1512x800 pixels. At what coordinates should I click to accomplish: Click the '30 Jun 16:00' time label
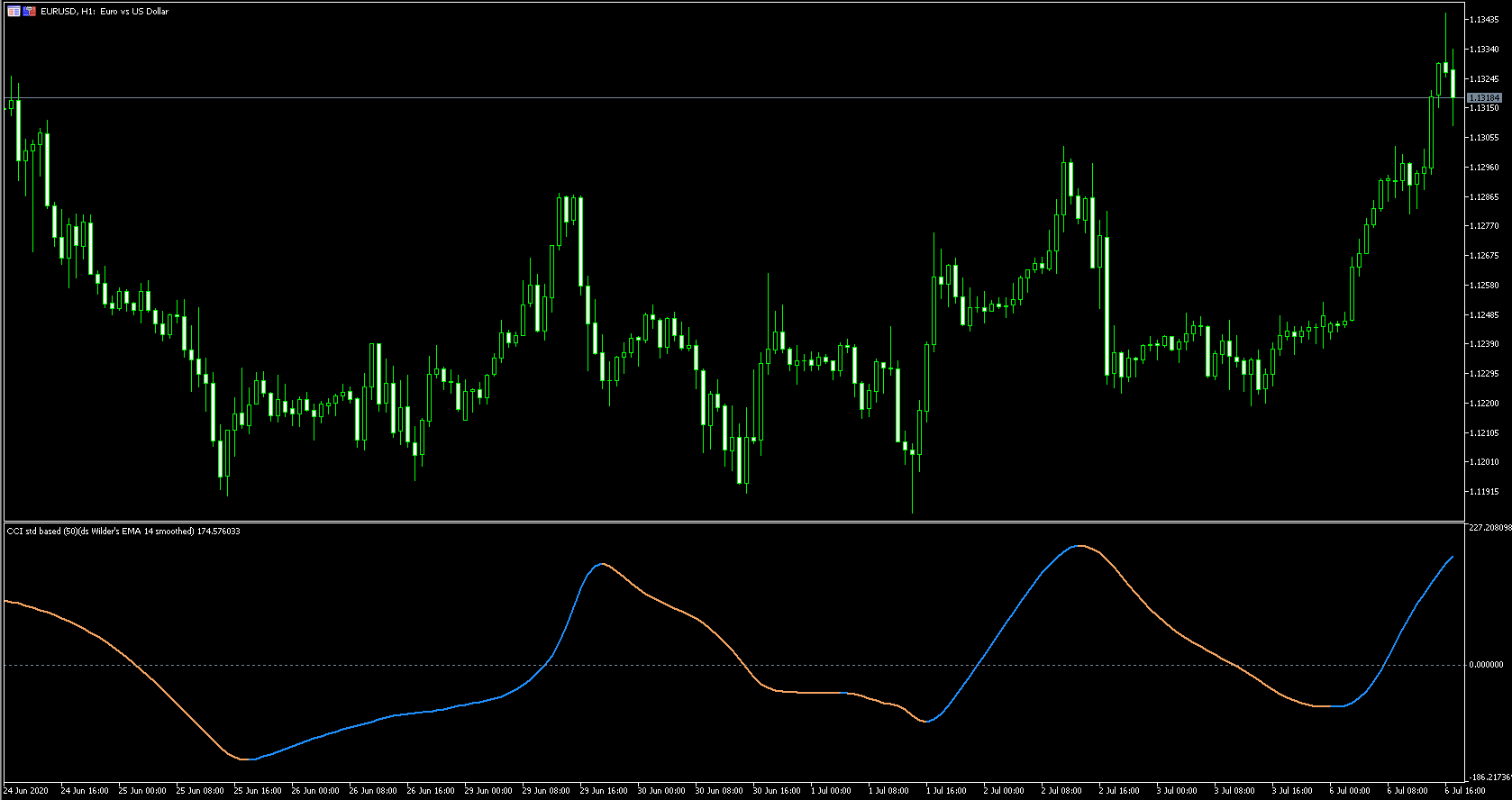pos(777,791)
